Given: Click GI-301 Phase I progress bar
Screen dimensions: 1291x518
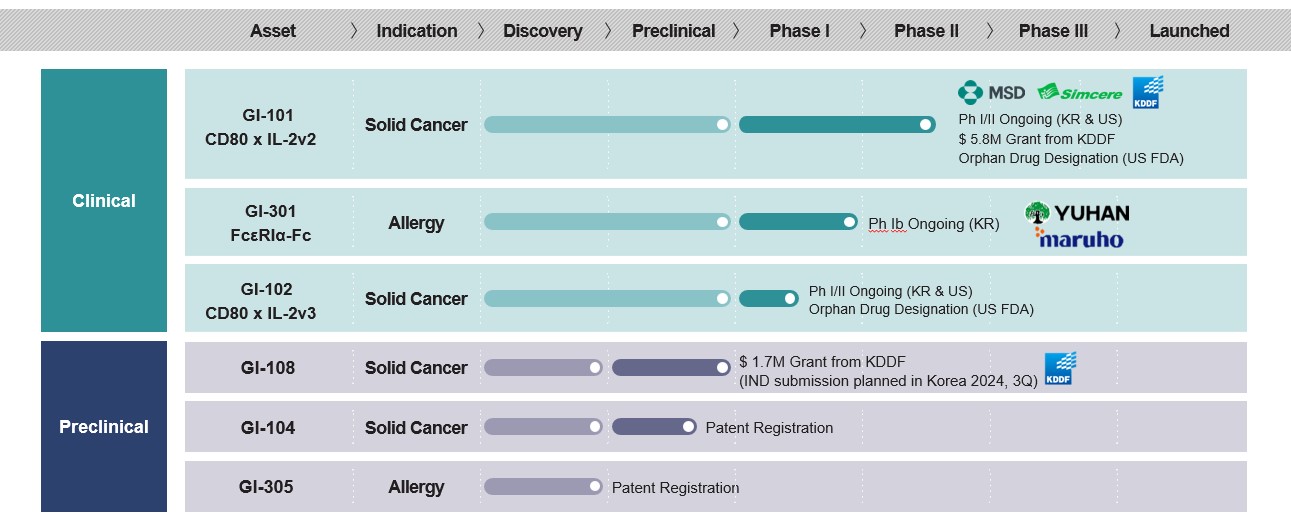Looking at the screenshot, I should coord(797,222).
